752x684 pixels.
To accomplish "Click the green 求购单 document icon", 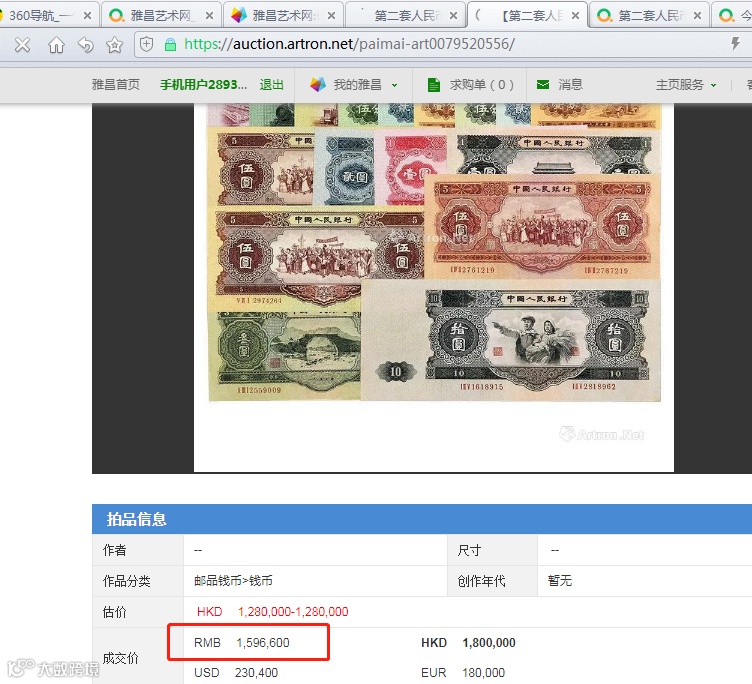I will [434, 85].
